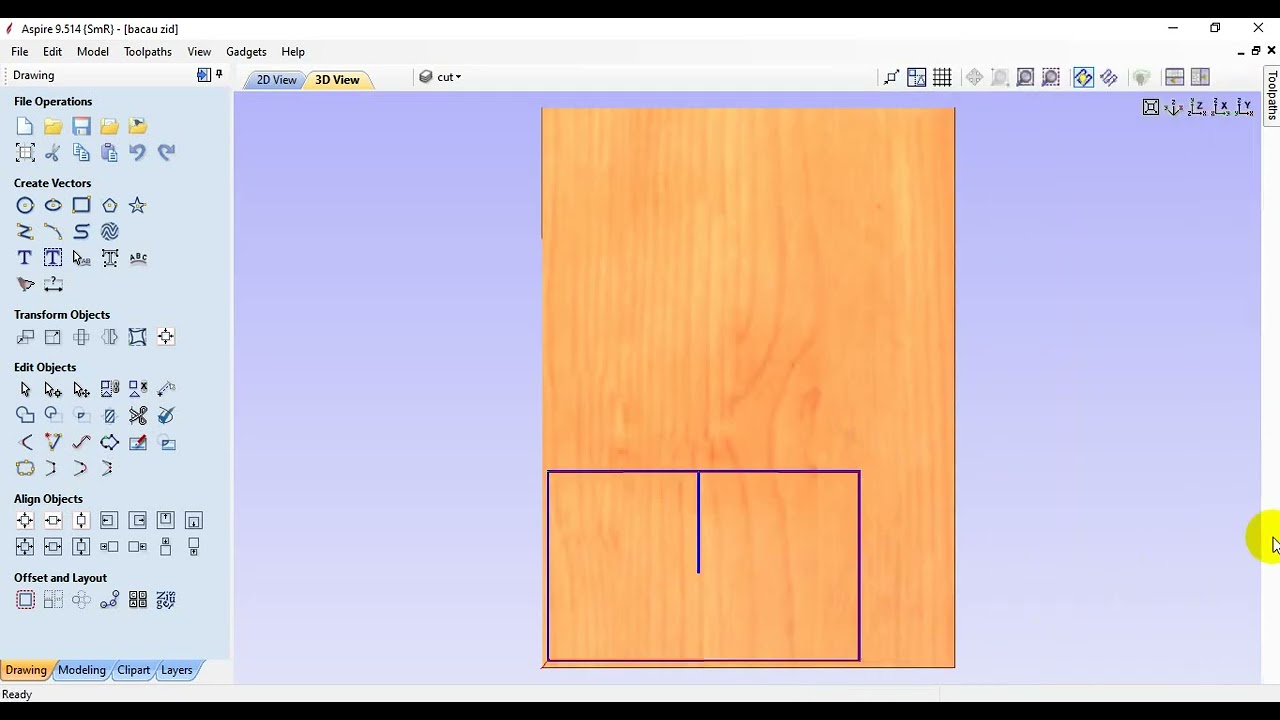This screenshot has height=720, width=1280.
Task: Open the View menu
Action: click(199, 51)
